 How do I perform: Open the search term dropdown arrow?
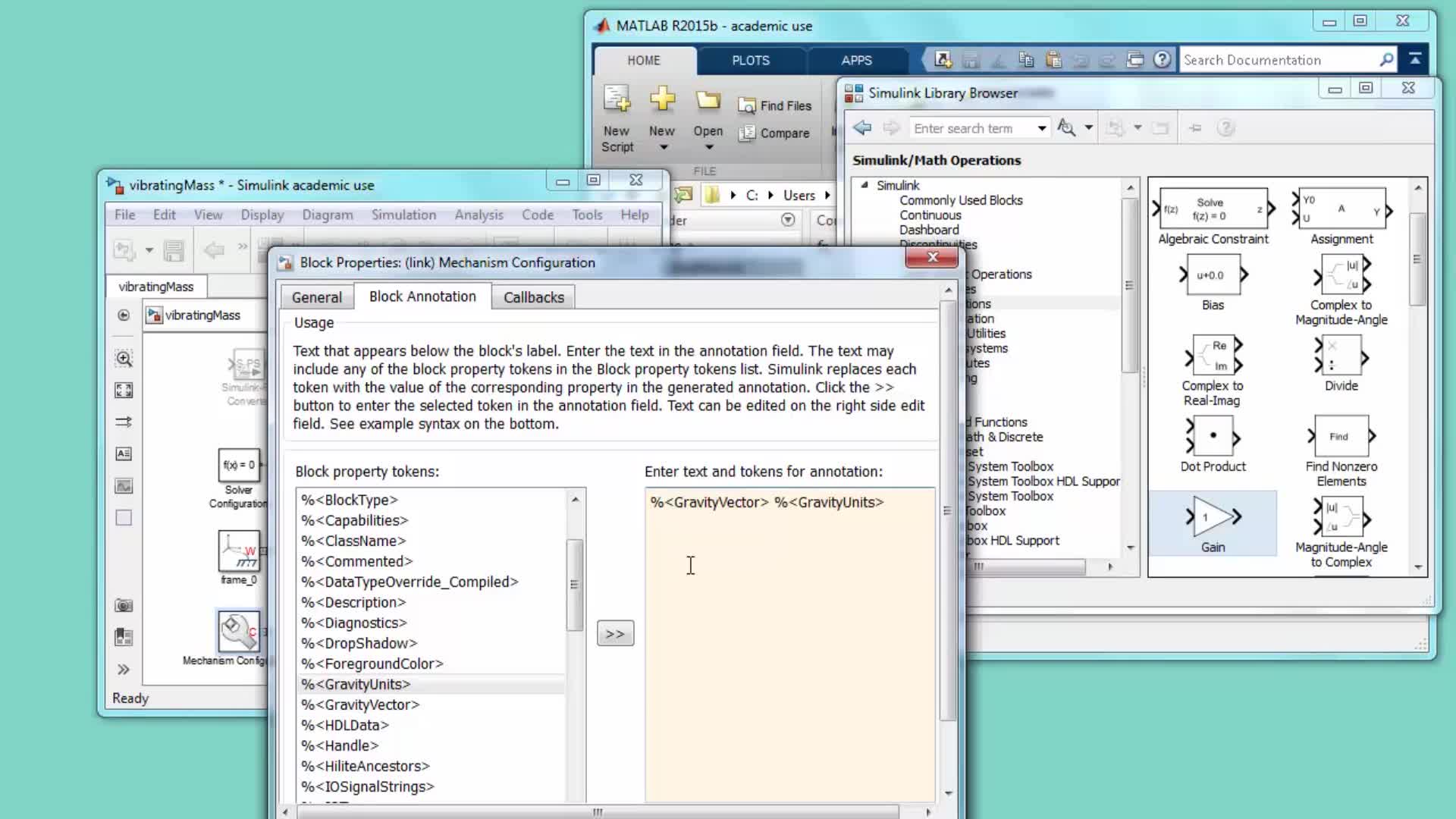click(x=1042, y=128)
